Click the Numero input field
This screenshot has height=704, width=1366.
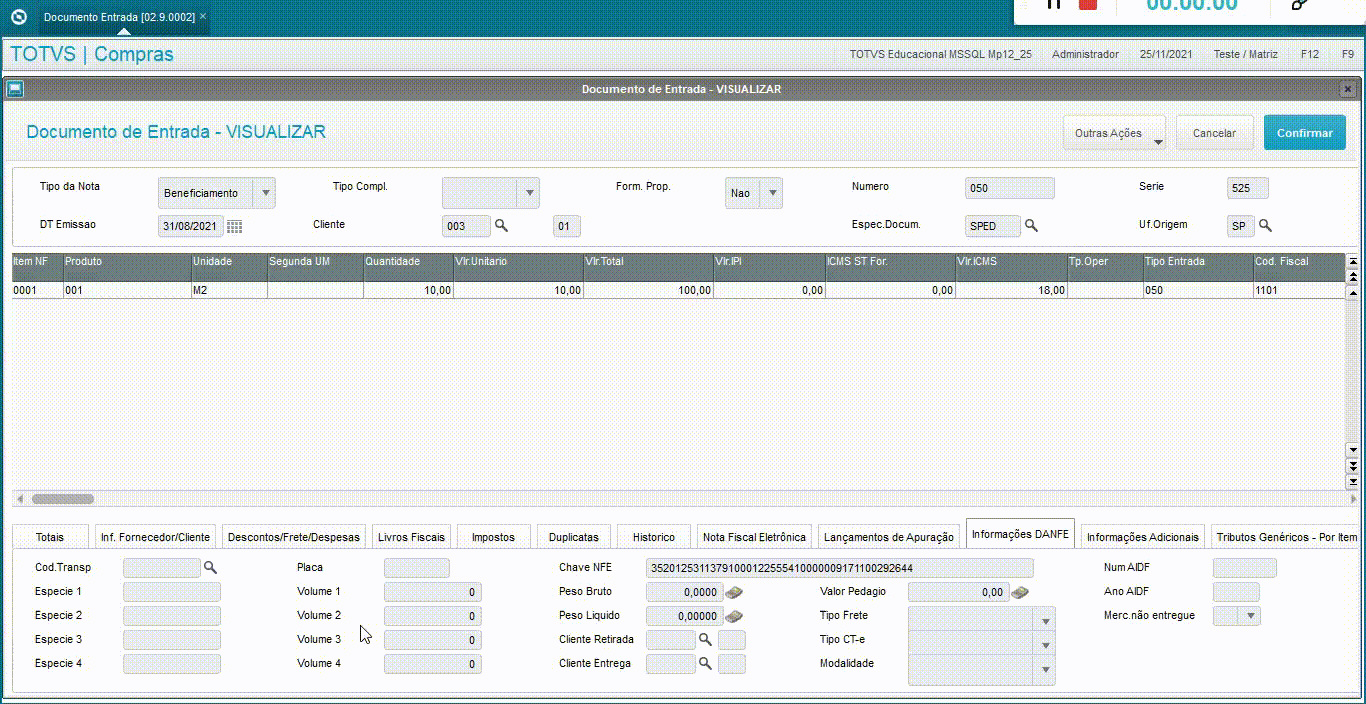tap(1009, 188)
